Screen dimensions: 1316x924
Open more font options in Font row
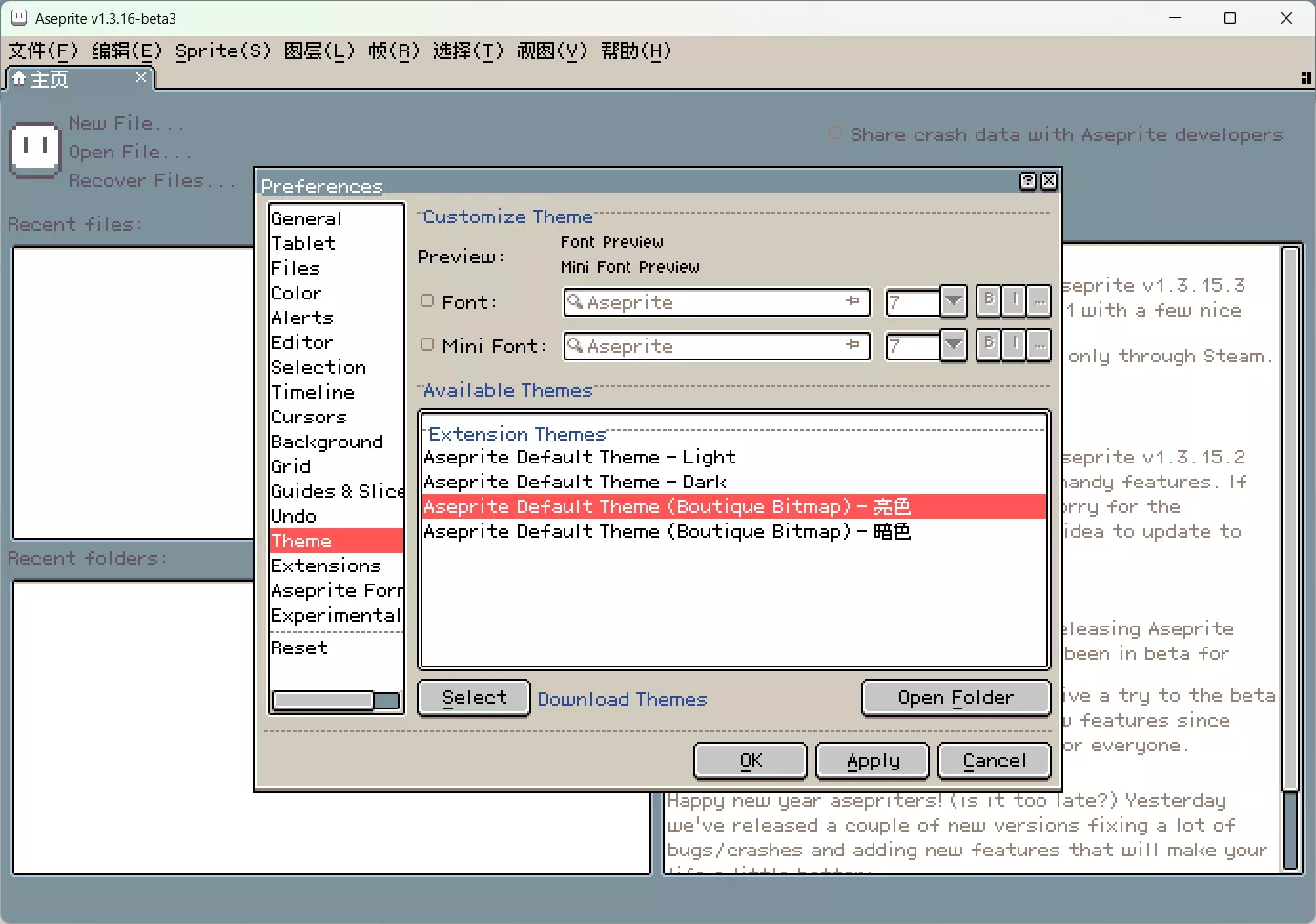1039,301
